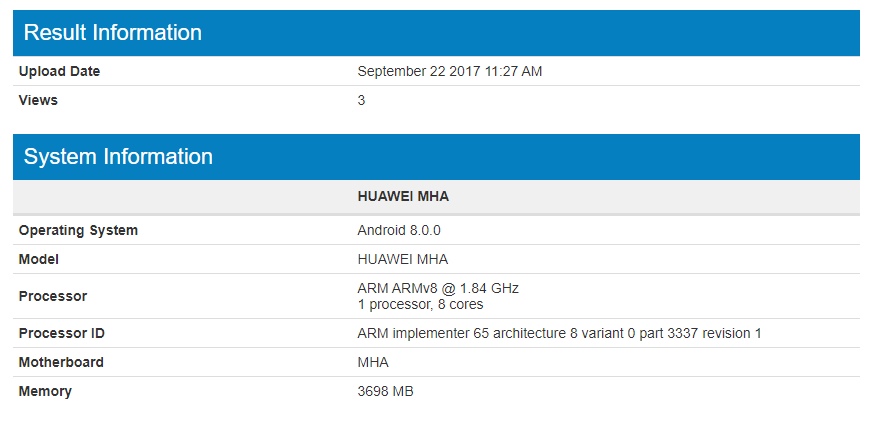Click the bold HUAWEI MHA column heading
Viewport: 869px width, 425px height.
[x=403, y=196]
